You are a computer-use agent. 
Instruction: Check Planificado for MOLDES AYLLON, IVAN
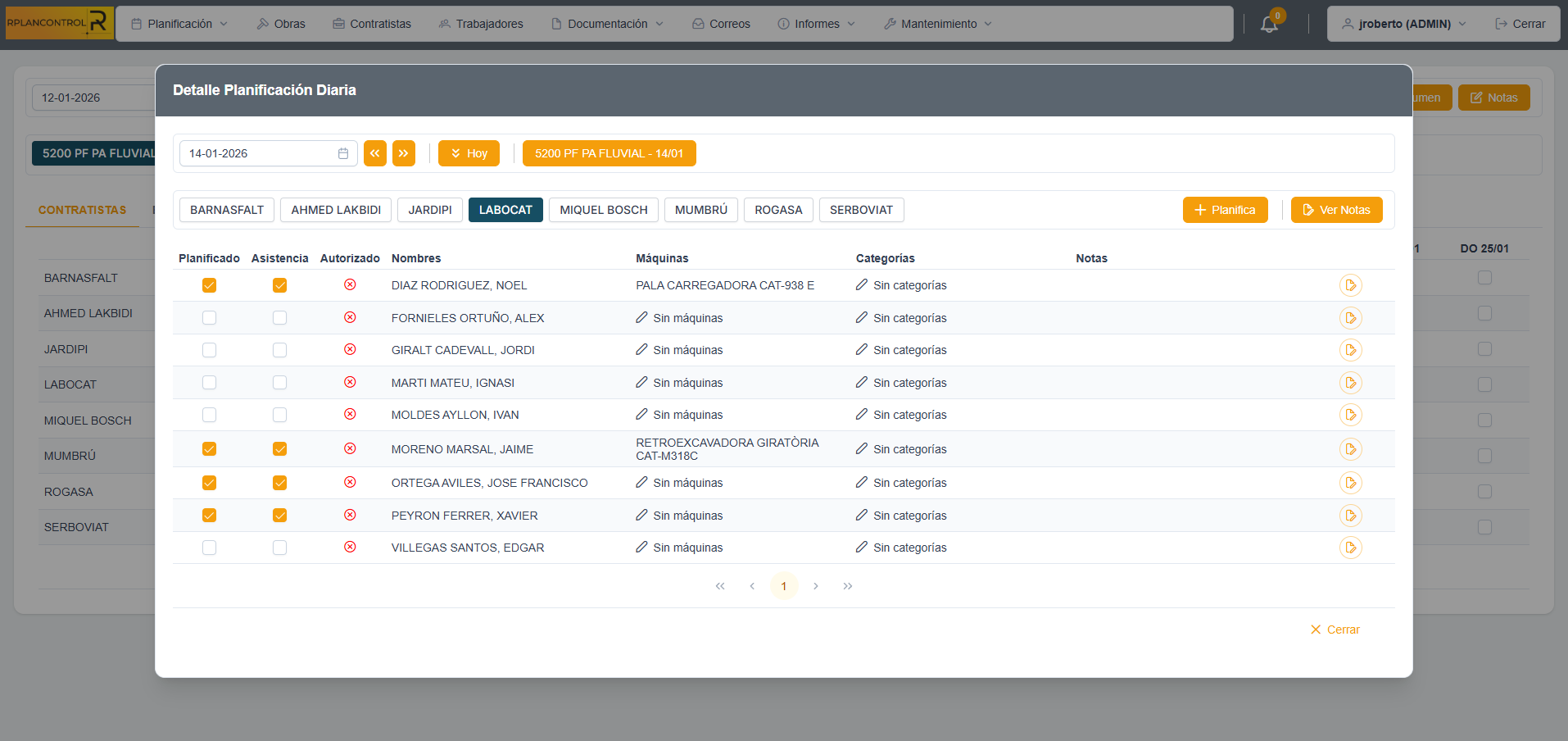point(210,415)
